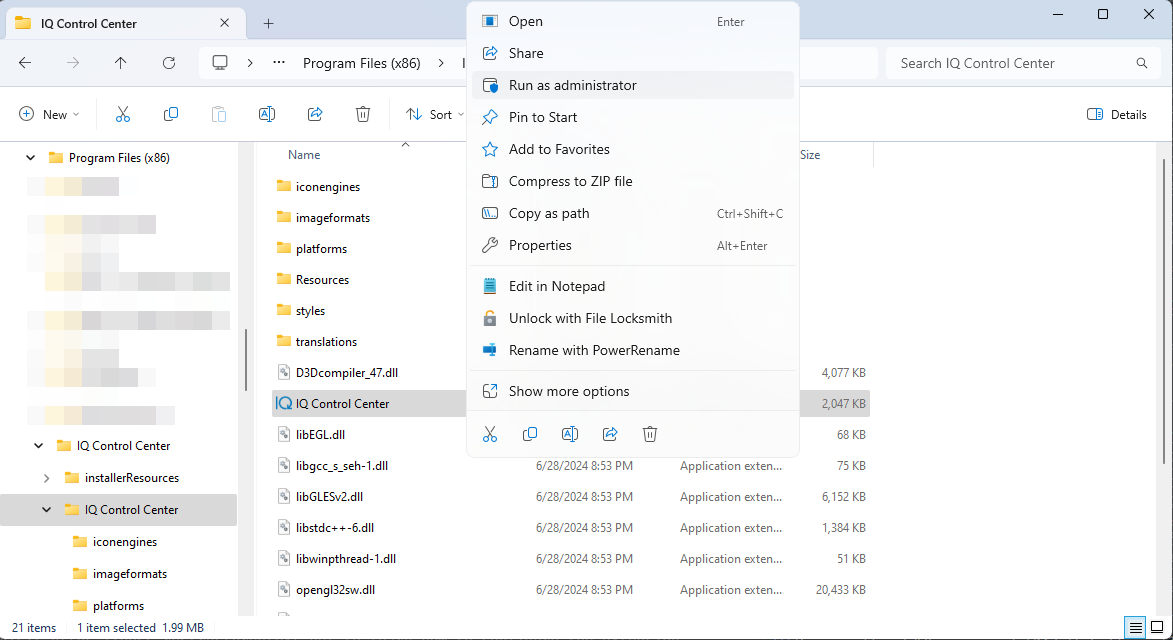Select Show more options
The image size is (1173, 640).
point(633,391)
